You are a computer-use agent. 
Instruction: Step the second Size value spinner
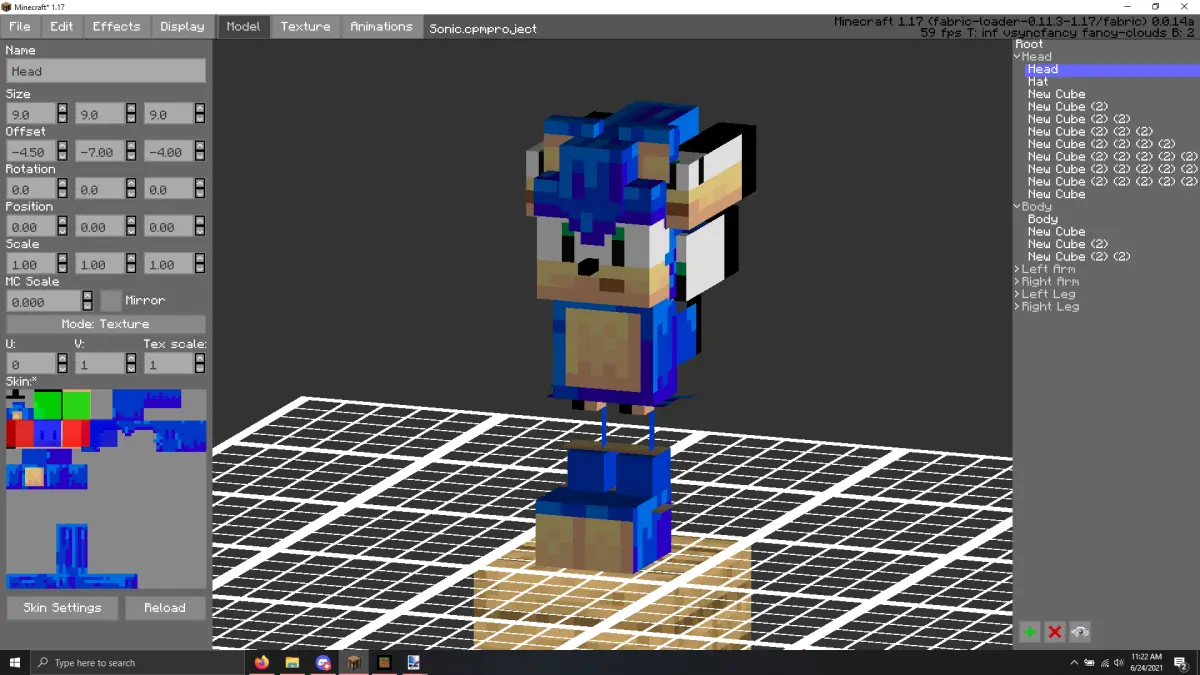click(131, 114)
